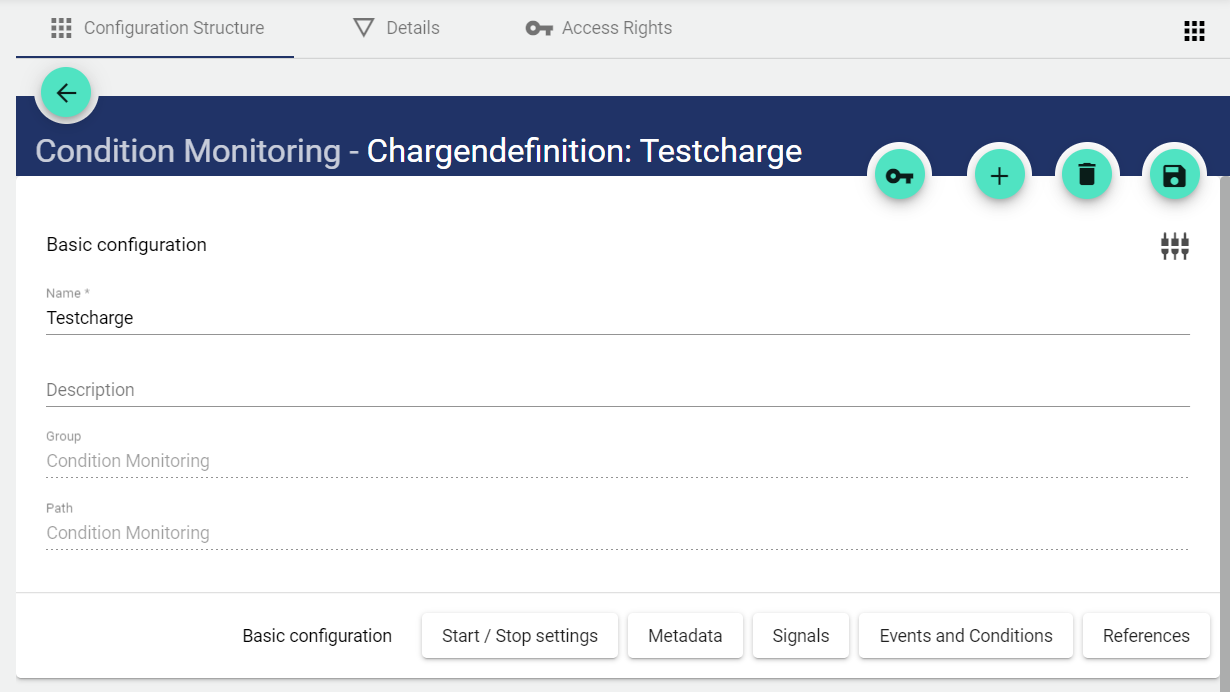Show the Signals section
This screenshot has height=692, width=1230.
(800, 636)
